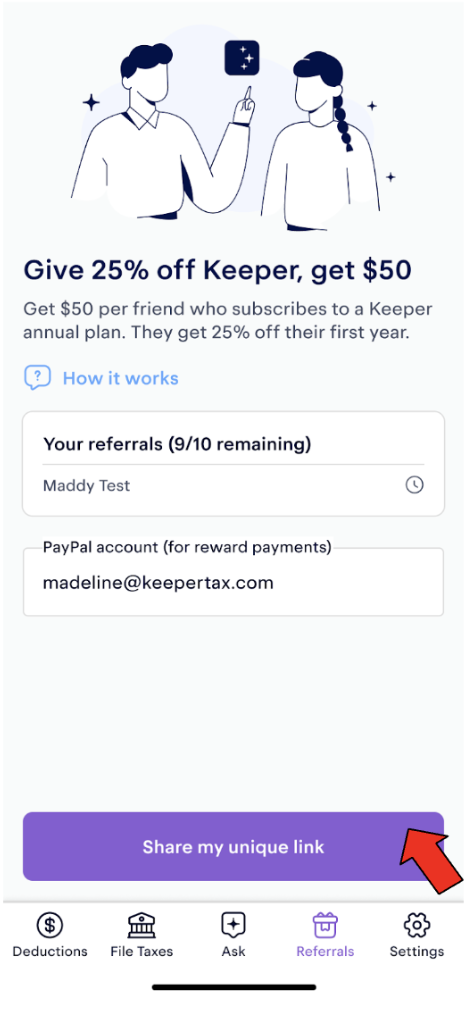Image resolution: width=472 pixels, height=1018 pixels.
Task: Click the How it works link
Action: [120, 378]
